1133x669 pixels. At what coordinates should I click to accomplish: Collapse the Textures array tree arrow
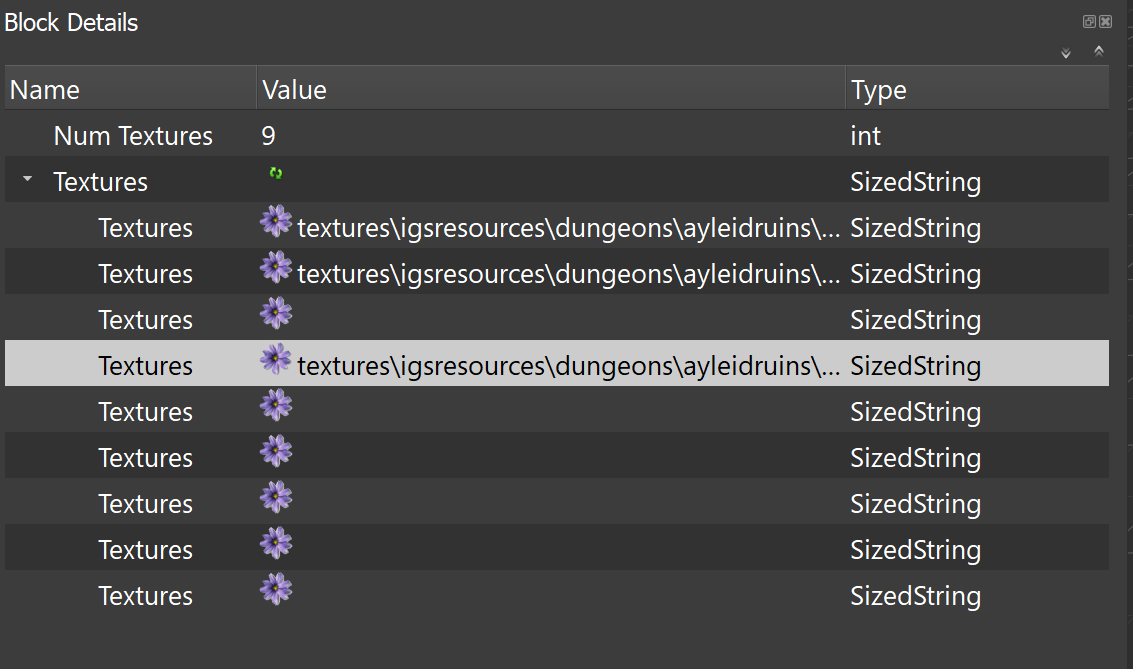(28, 180)
